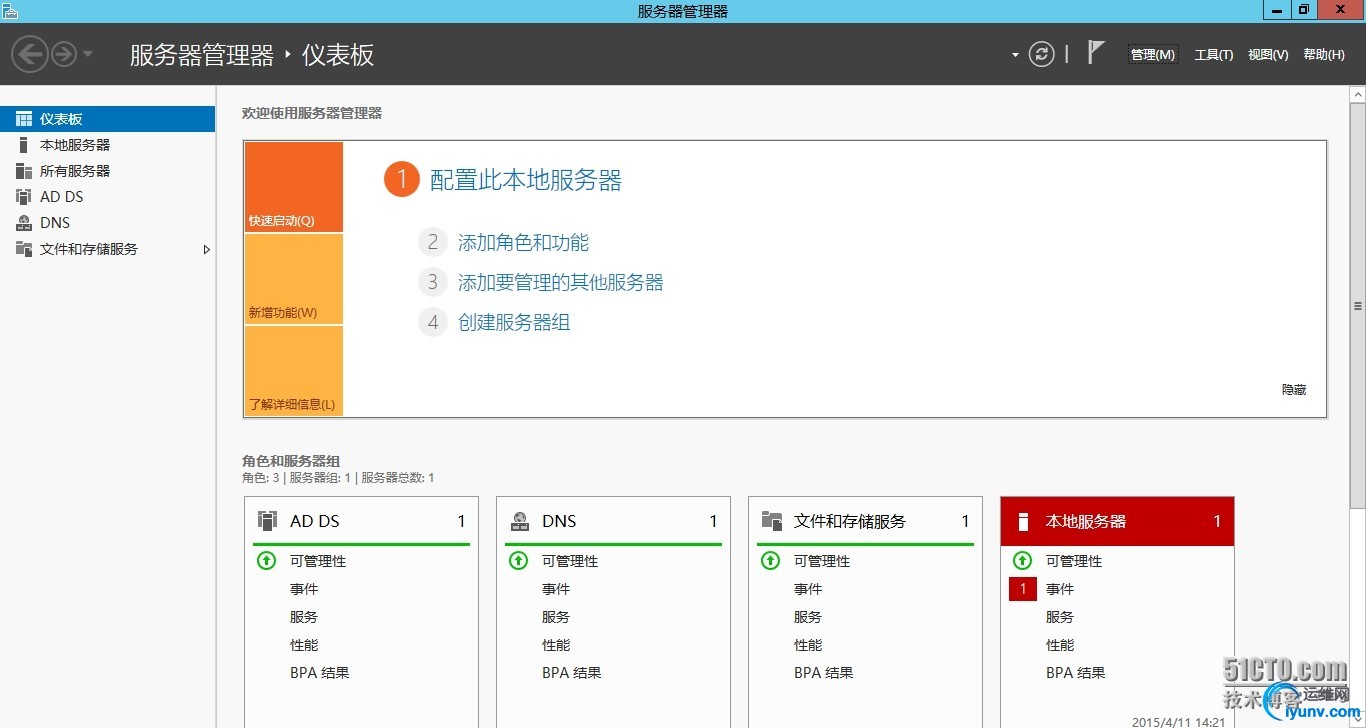The image size is (1366, 728).
Task: Open the DNS tile header
Action: pyautogui.click(x=613, y=521)
